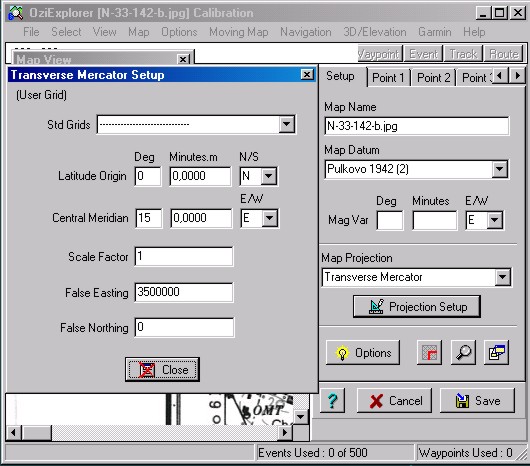The image size is (530, 466).
Task: Click the Central Meridian Minutes field
Action: [x=201, y=218]
